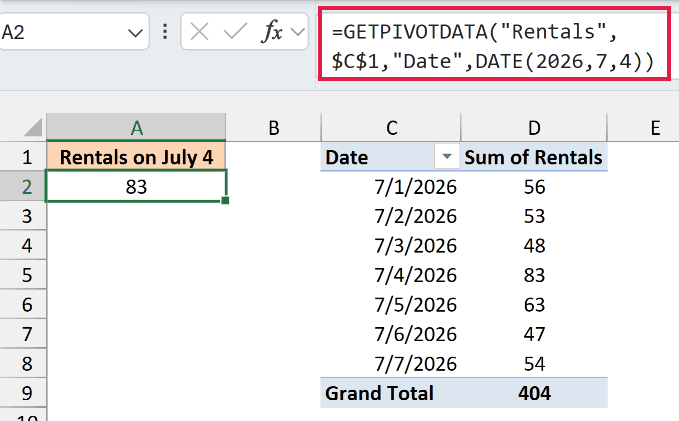Viewport: 679px width, 421px height.
Task: Select row 4 header
Action: pyautogui.click(x=23, y=245)
